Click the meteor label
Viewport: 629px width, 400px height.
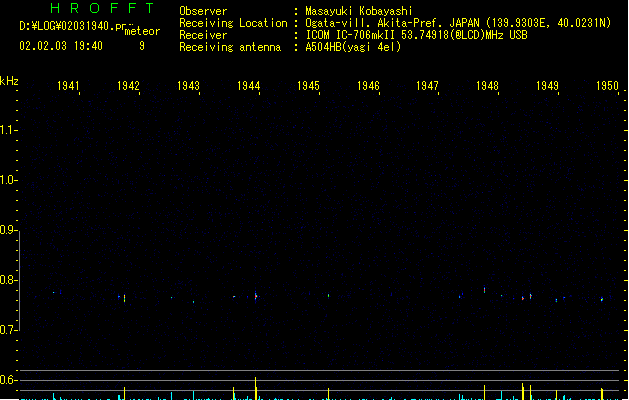[142, 31]
